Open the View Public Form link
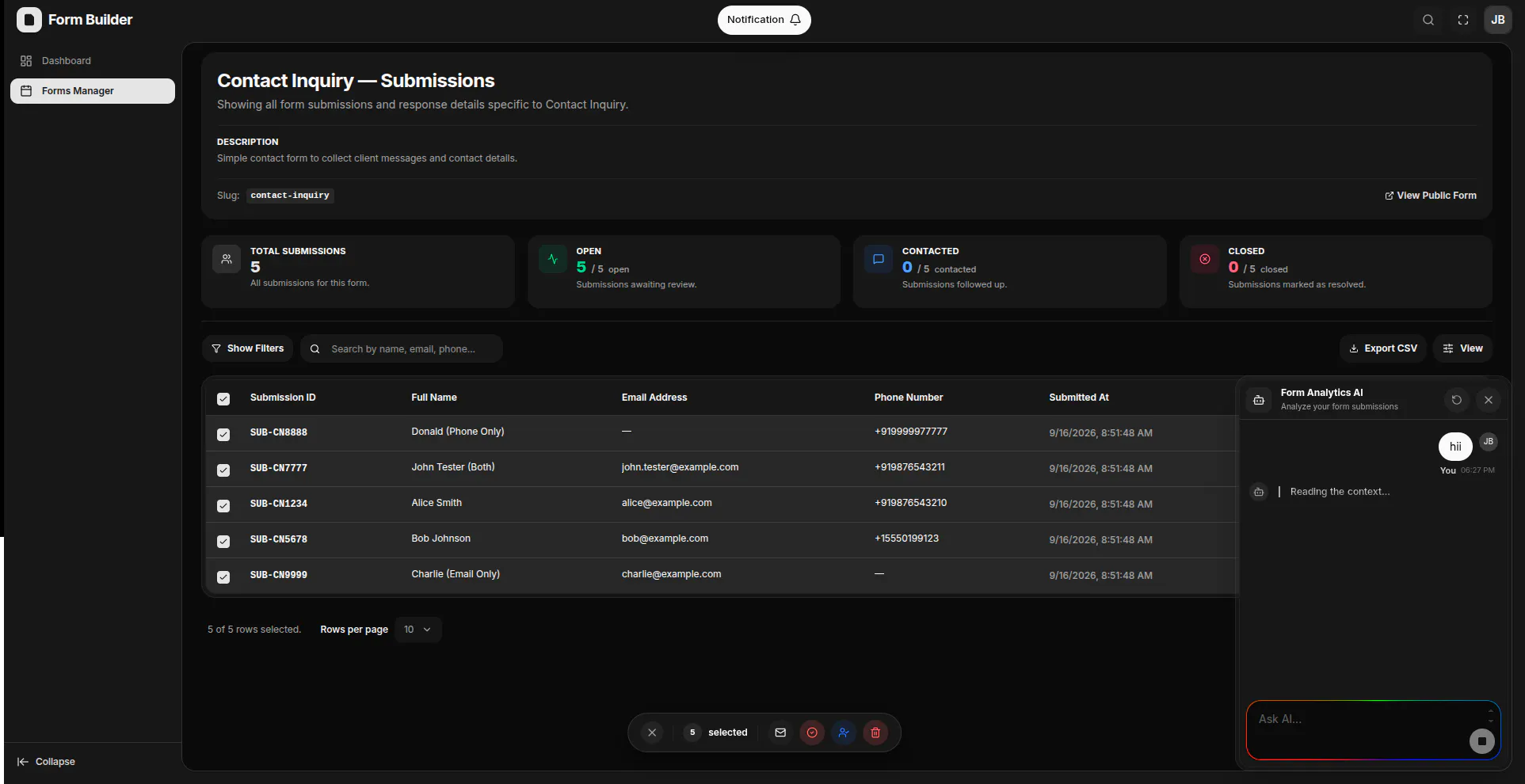This screenshot has height=784, width=1525. [1431, 196]
